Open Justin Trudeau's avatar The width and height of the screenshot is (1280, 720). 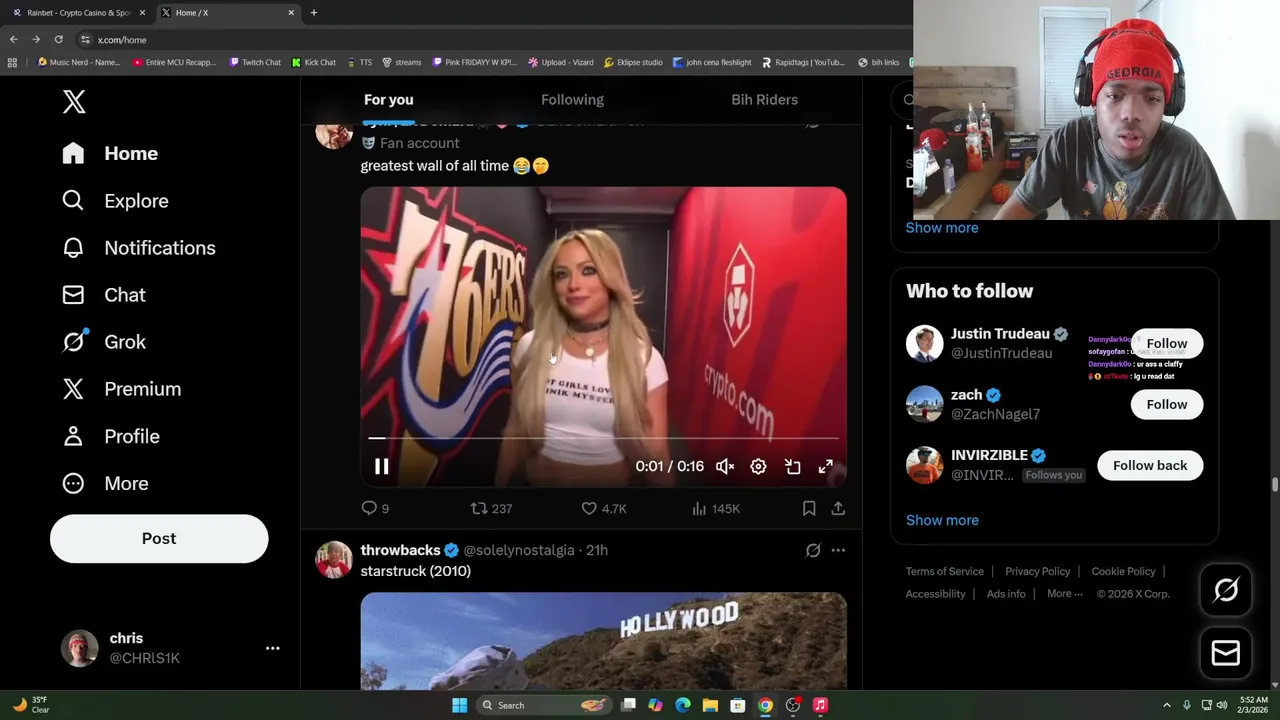(x=924, y=343)
